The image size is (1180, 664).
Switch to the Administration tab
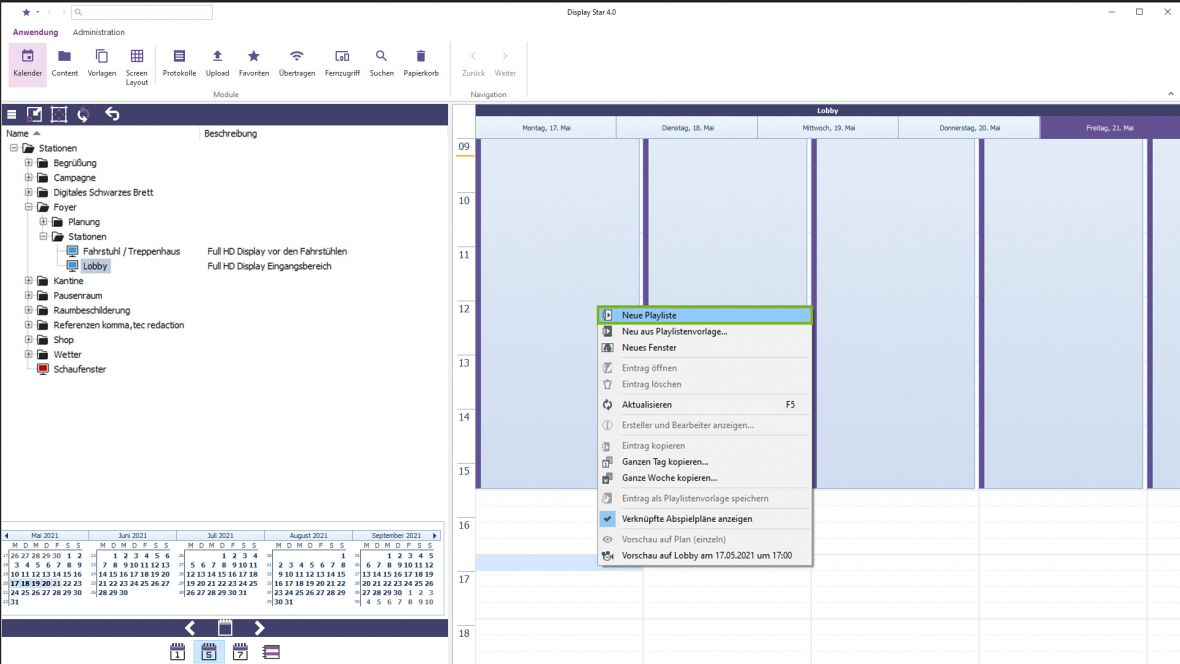pyautogui.click(x=98, y=32)
